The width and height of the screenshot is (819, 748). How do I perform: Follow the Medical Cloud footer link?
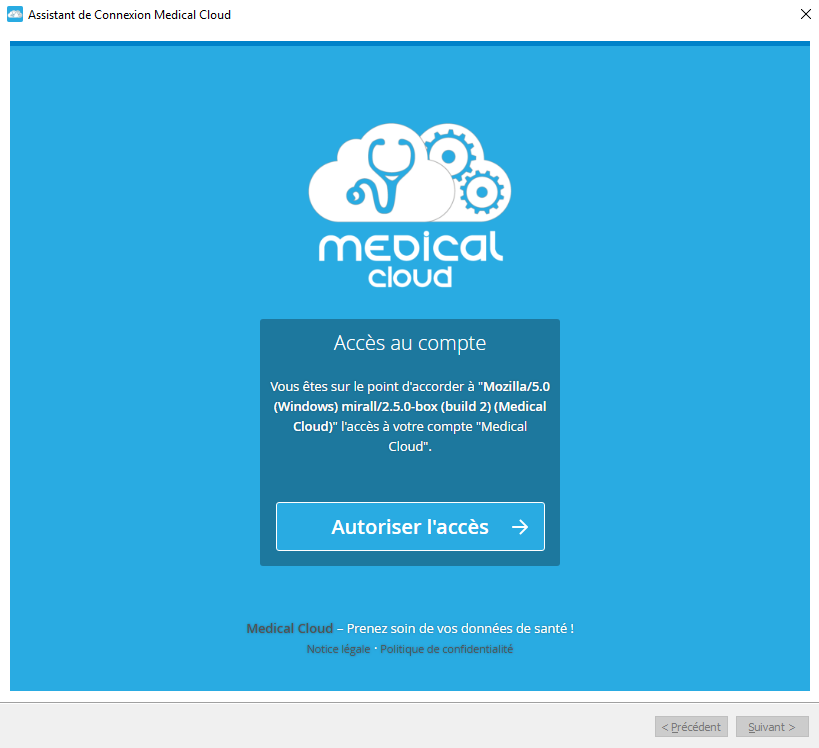click(x=289, y=628)
